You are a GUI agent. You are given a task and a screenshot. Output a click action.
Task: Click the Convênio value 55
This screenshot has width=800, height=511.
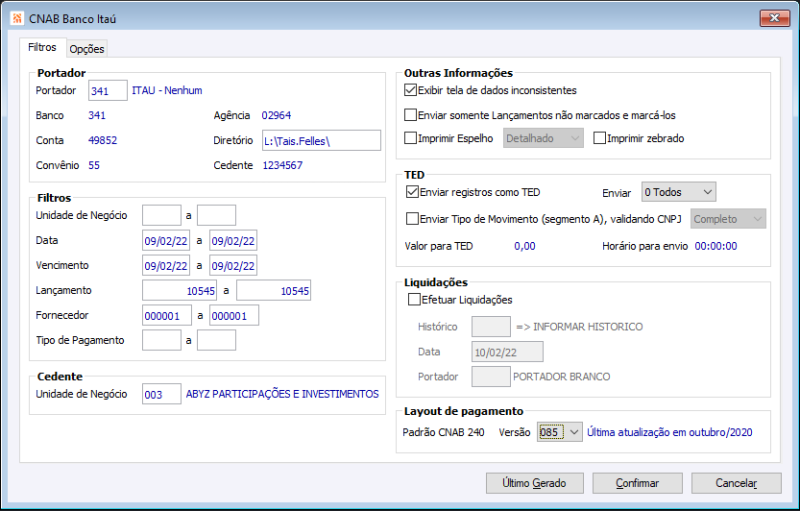(x=94, y=165)
